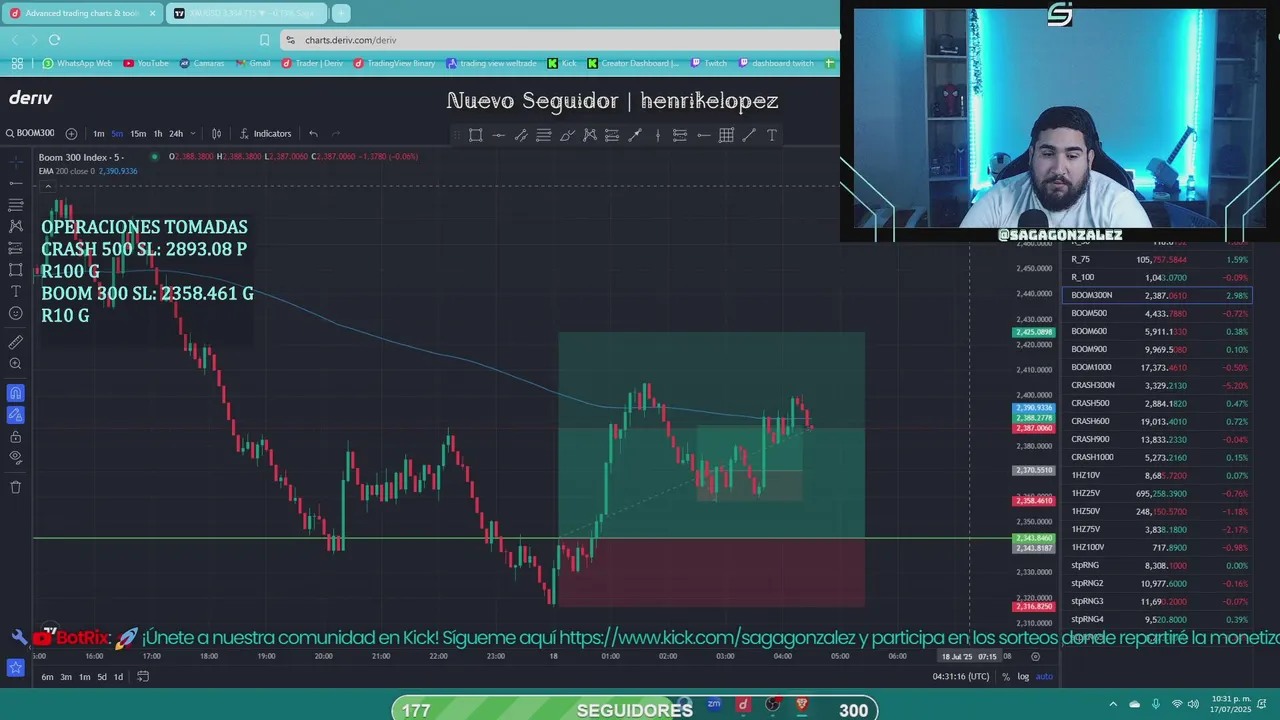
Task: Select the rectangle shape tool in sidebar
Action: click(15, 270)
